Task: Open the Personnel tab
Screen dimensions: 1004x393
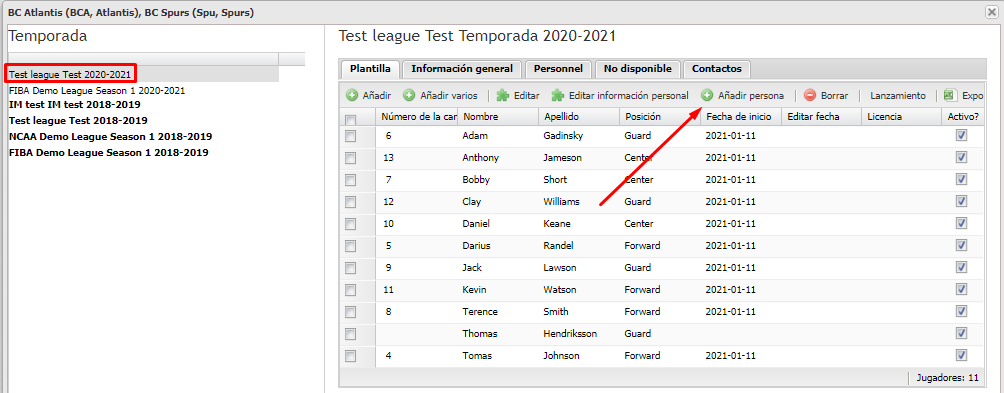Action: 558,69
